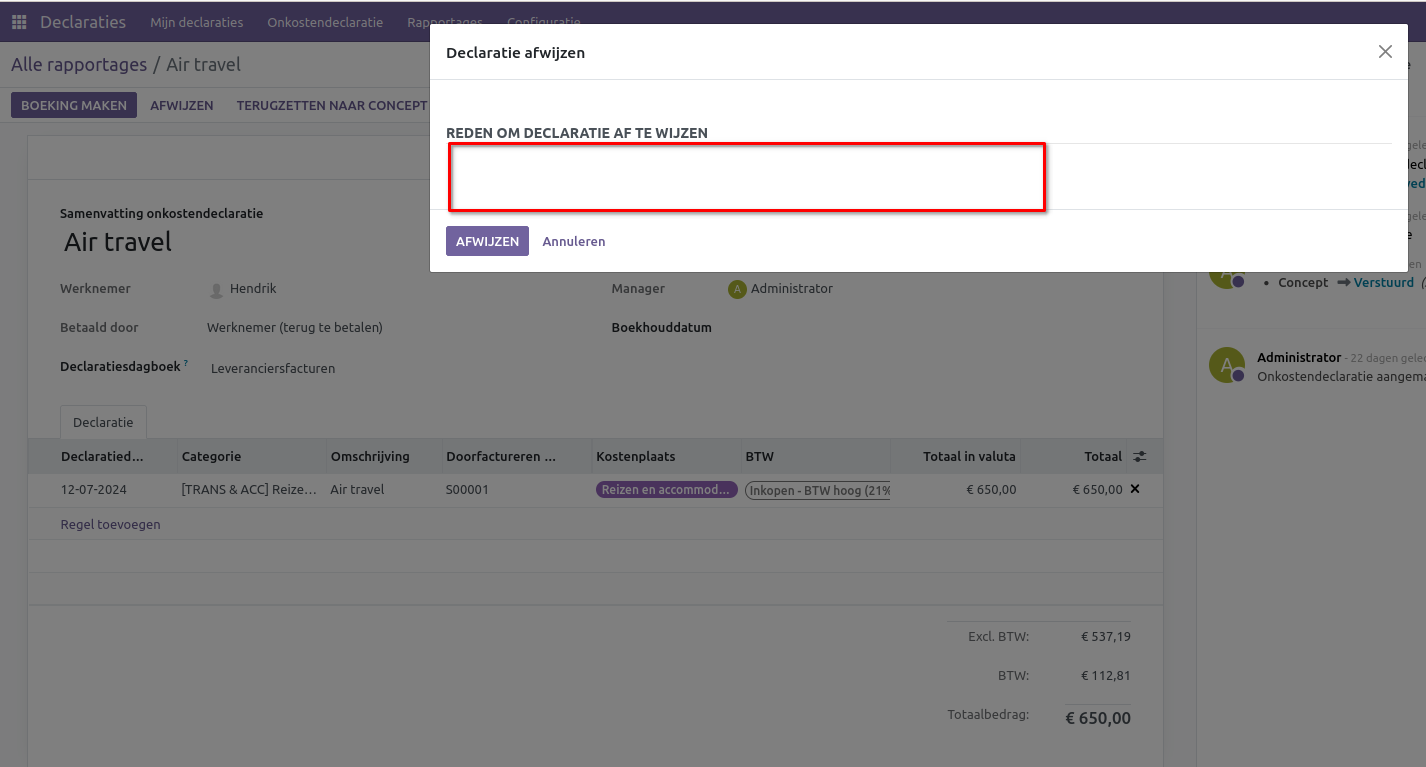This screenshot has width=1426, height=767.
Task: Confirm with the purple Afwijzen button
Action: point(487,241)
